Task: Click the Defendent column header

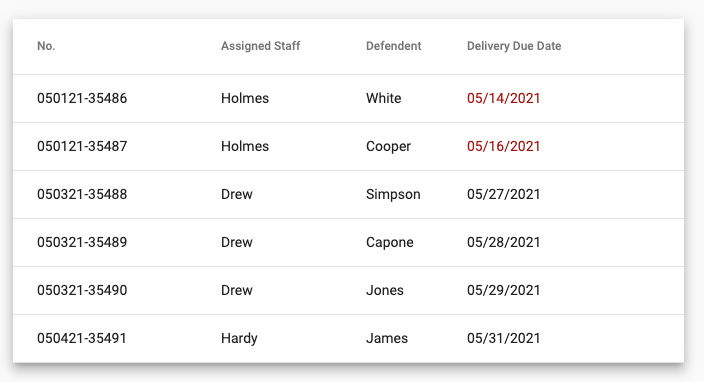Action: pyautogui.click(x=393, y=46)
